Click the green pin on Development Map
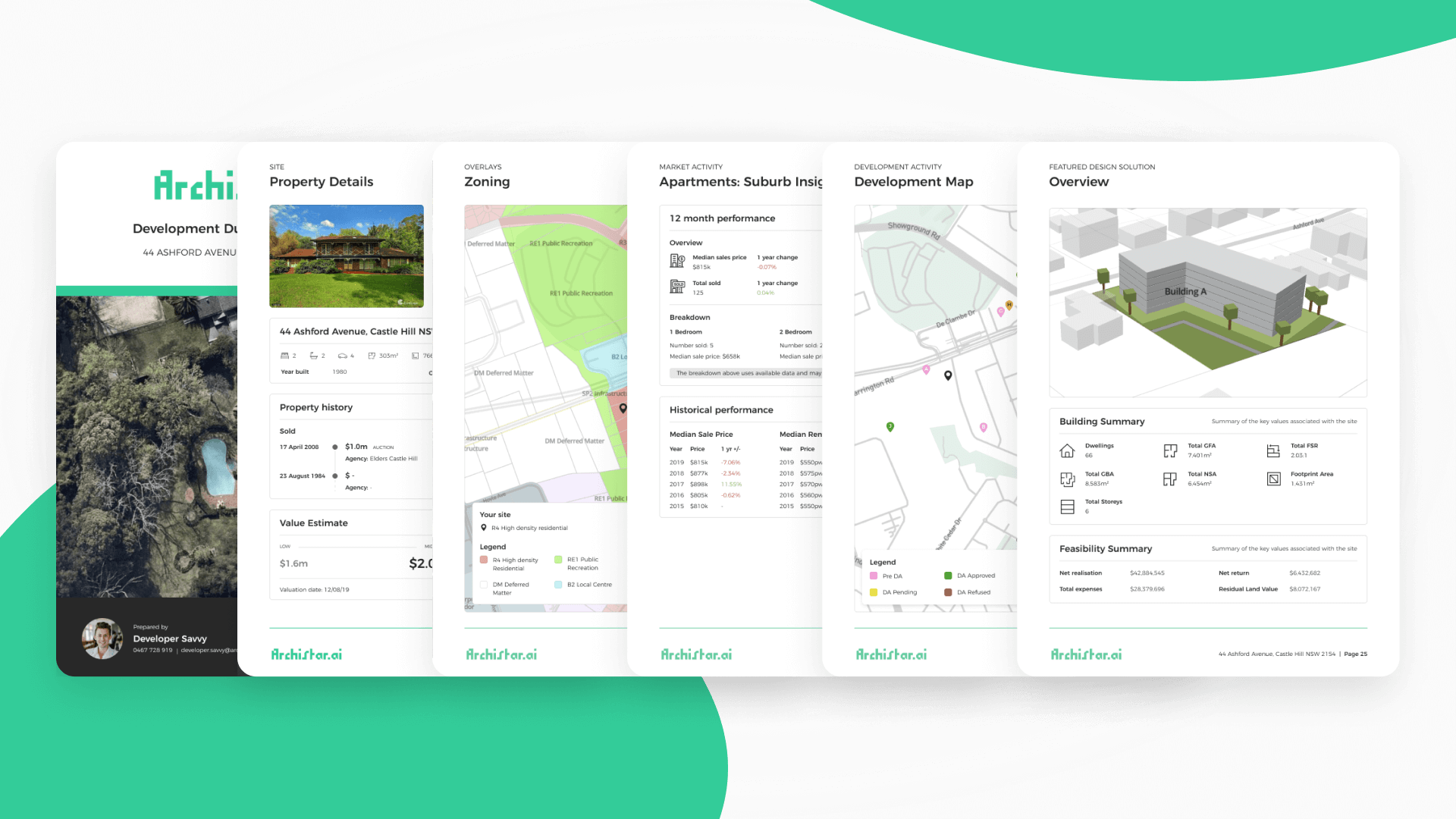The height and width of the screenshot is (819, 1456). (x=890, y=427)
